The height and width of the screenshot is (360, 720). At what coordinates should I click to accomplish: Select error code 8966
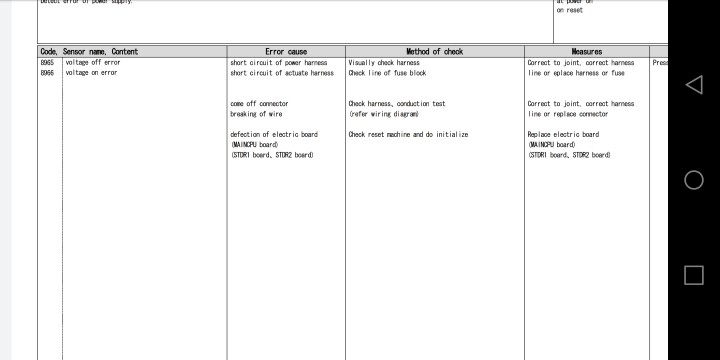click(47, 73)
